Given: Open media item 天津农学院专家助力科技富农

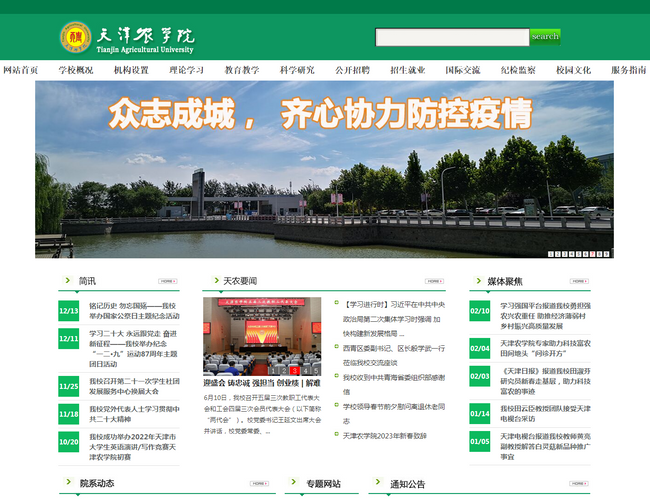Looking at the screenshot, I should coord(545,349).
